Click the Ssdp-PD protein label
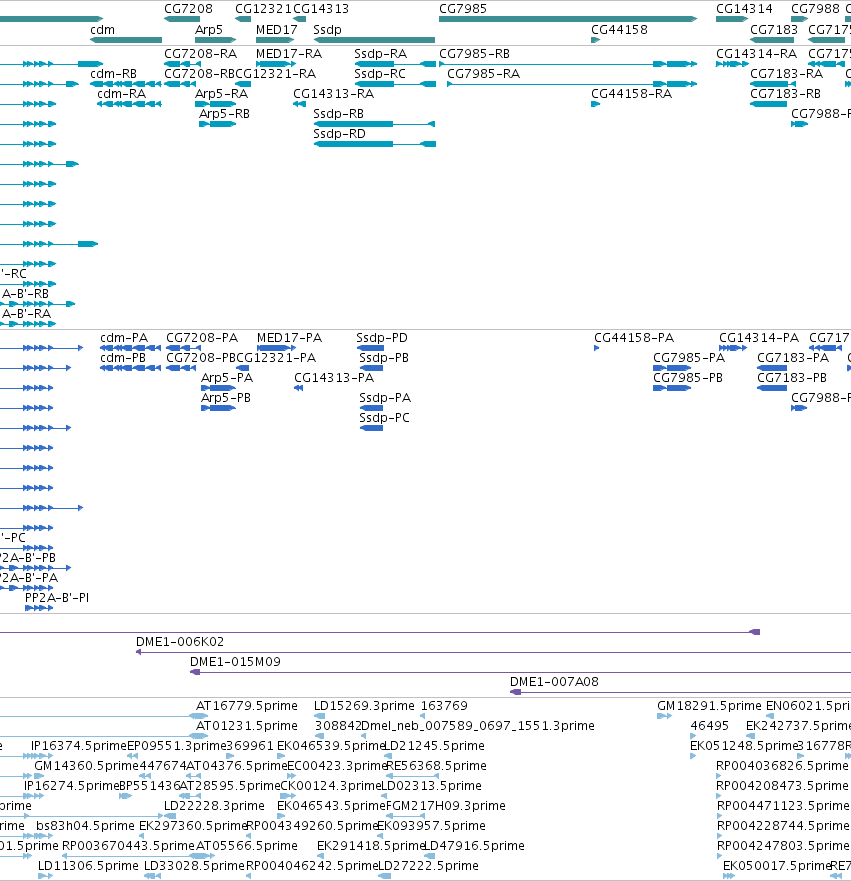The image size is (851, 881). pyautogui.click(x=382, y=338)
